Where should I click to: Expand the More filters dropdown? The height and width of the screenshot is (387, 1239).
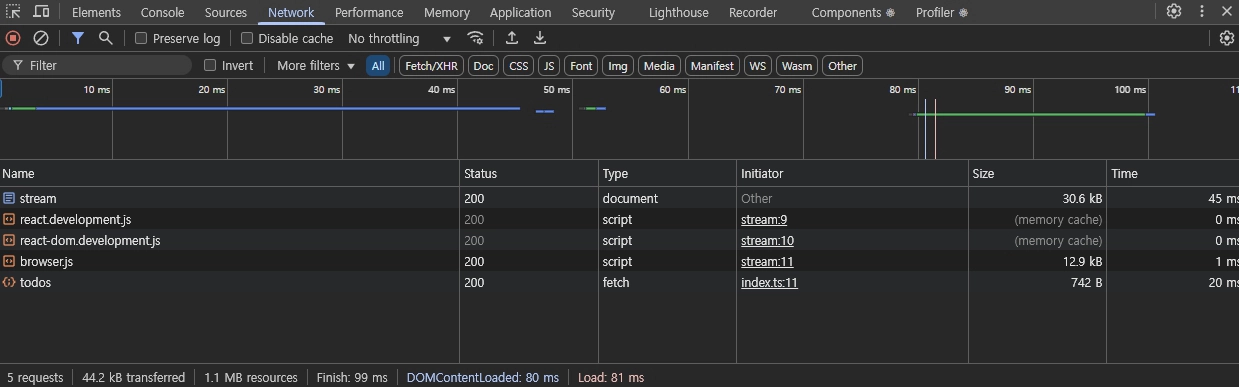click(x=316, y=65)
